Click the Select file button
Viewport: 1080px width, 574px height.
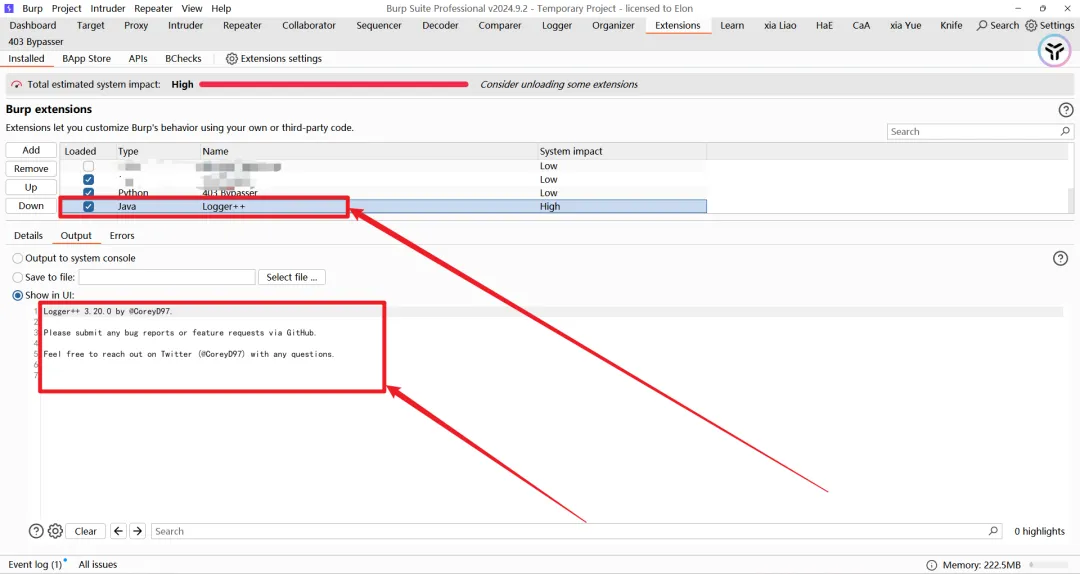point(291,277)
